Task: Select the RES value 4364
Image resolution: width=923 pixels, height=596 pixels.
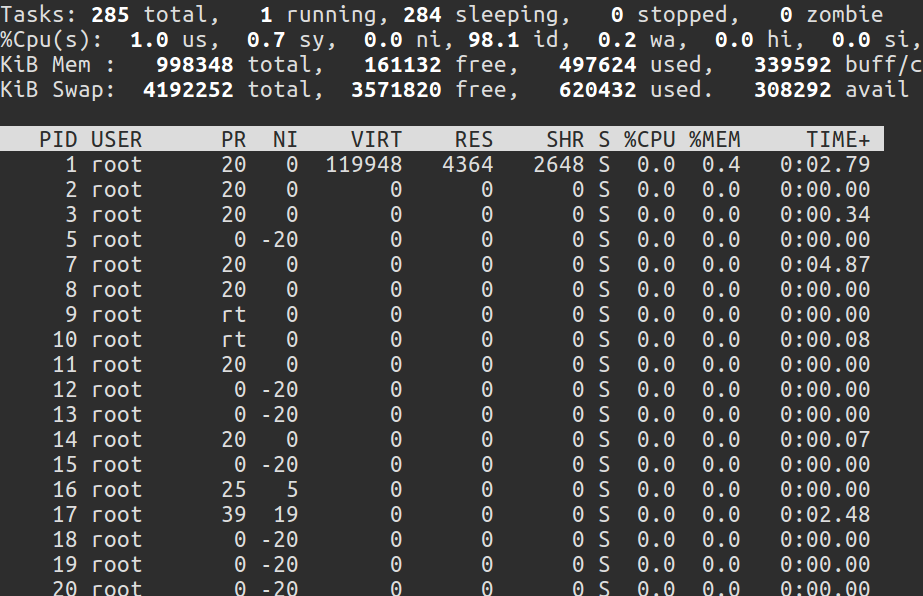Action: [467, 165]
